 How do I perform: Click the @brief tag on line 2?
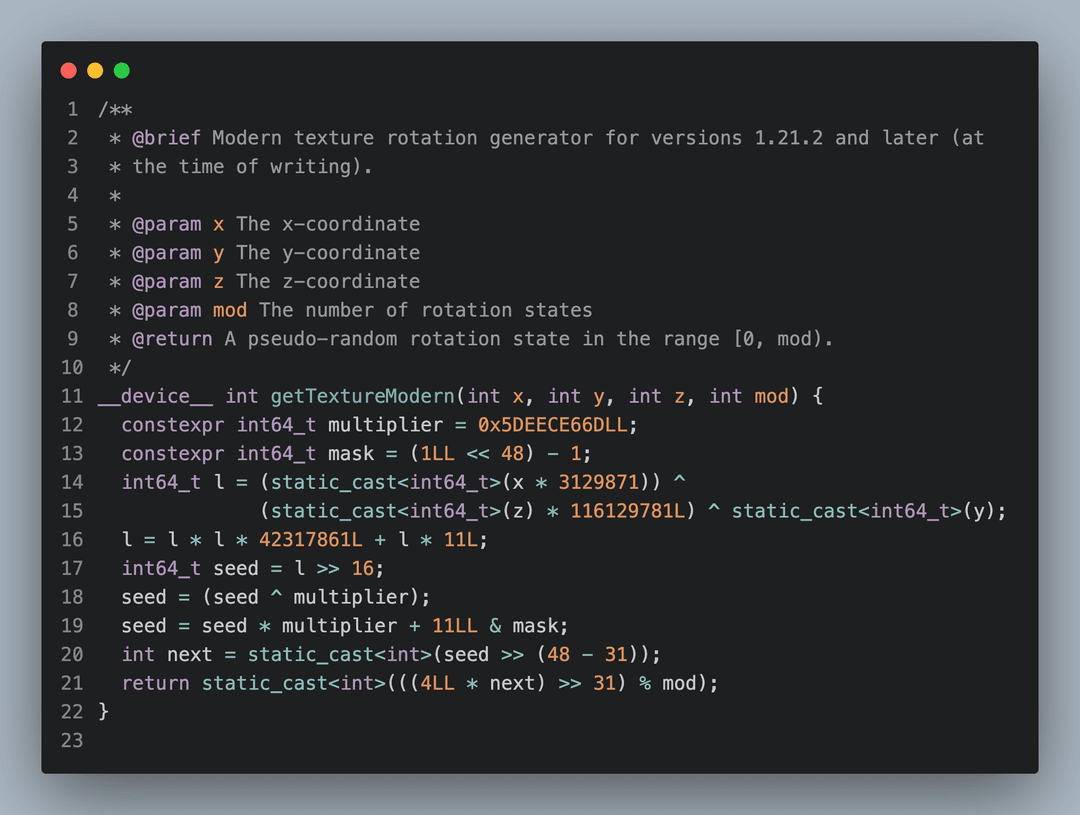tap(168, 137)
